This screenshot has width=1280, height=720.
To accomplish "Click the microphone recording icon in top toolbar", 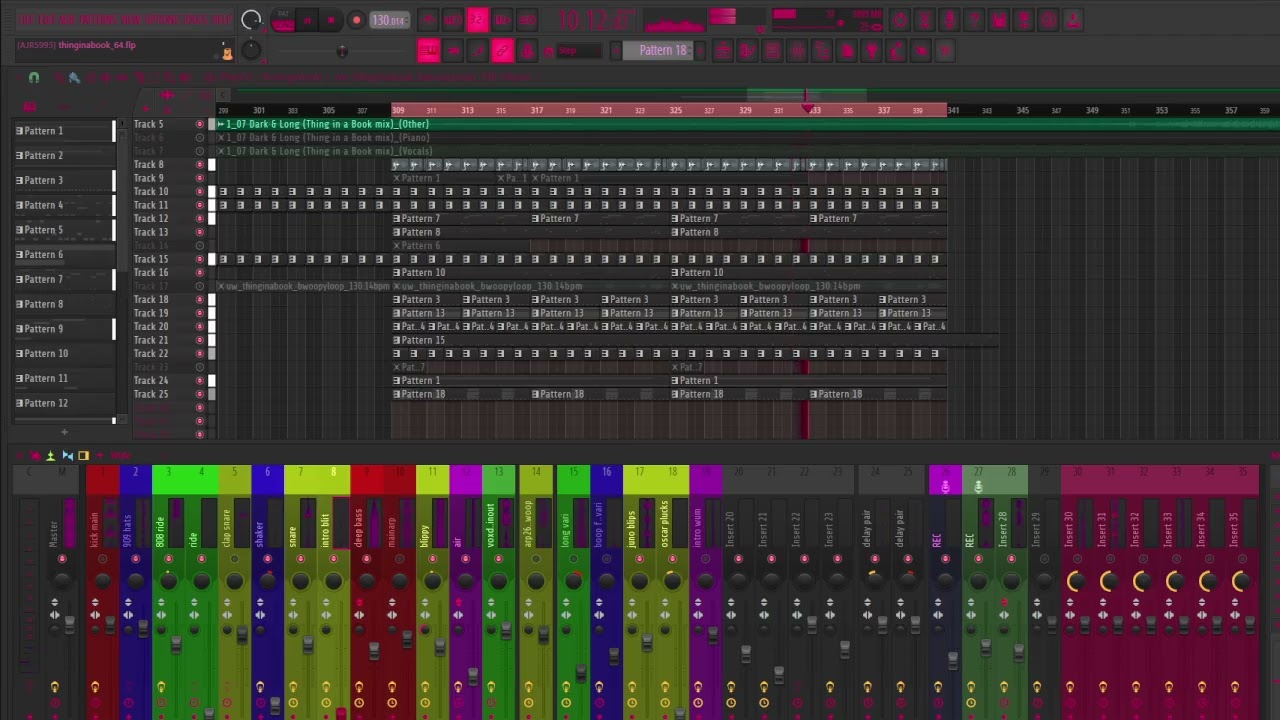I will [949, 20].
